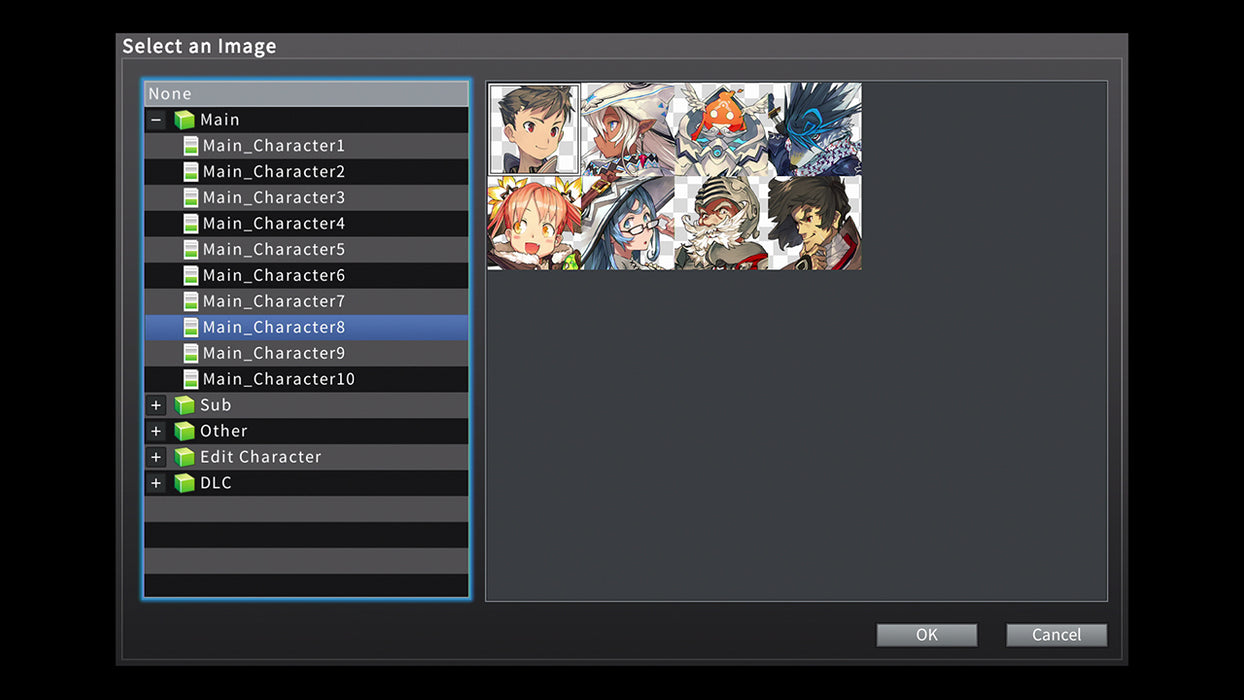Select the None entry
This screenshot has height=700, width=1244.
[300, 93]
